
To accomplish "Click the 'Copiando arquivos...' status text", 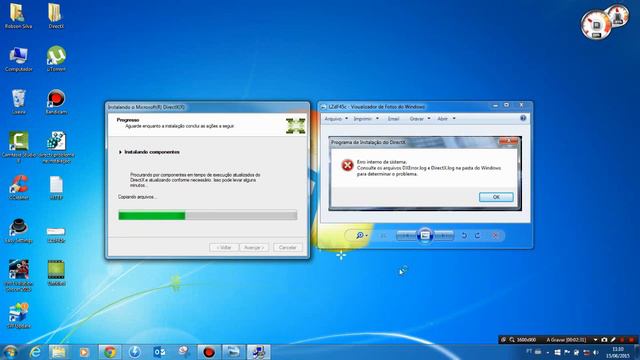I will coord(137,197).
